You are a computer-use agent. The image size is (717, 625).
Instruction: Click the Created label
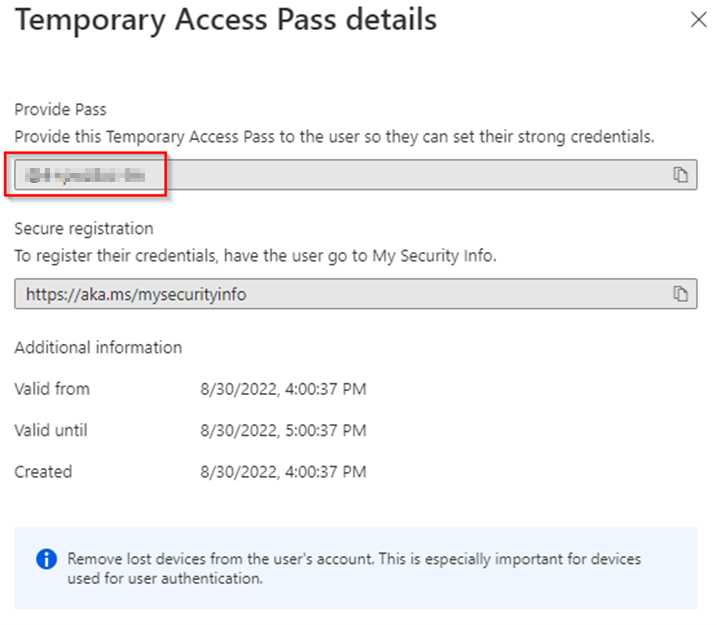tap(43, 471)
